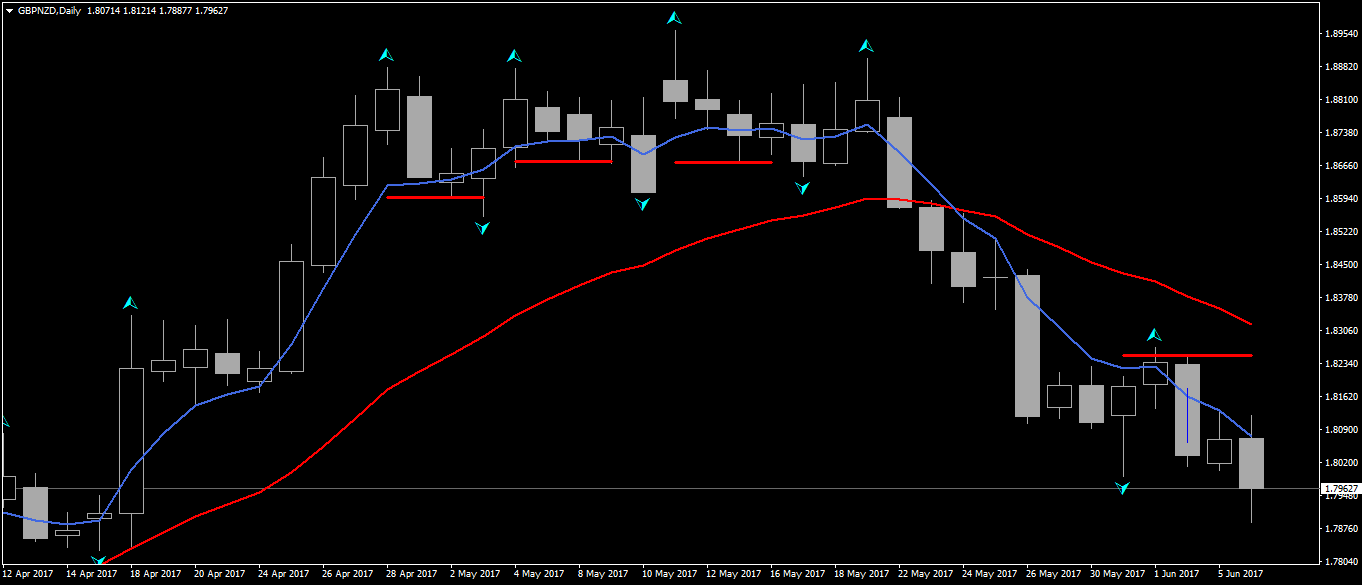Select the down fractal arrow below 30 May candle
The width and height of the screenshot is (1362, 585).
pyautogui.click(x=1122, y=487)
